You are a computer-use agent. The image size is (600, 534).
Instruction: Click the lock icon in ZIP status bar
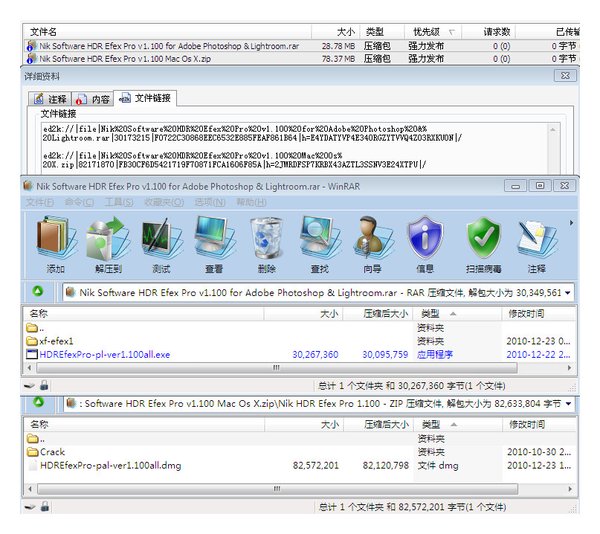[45, 506]
